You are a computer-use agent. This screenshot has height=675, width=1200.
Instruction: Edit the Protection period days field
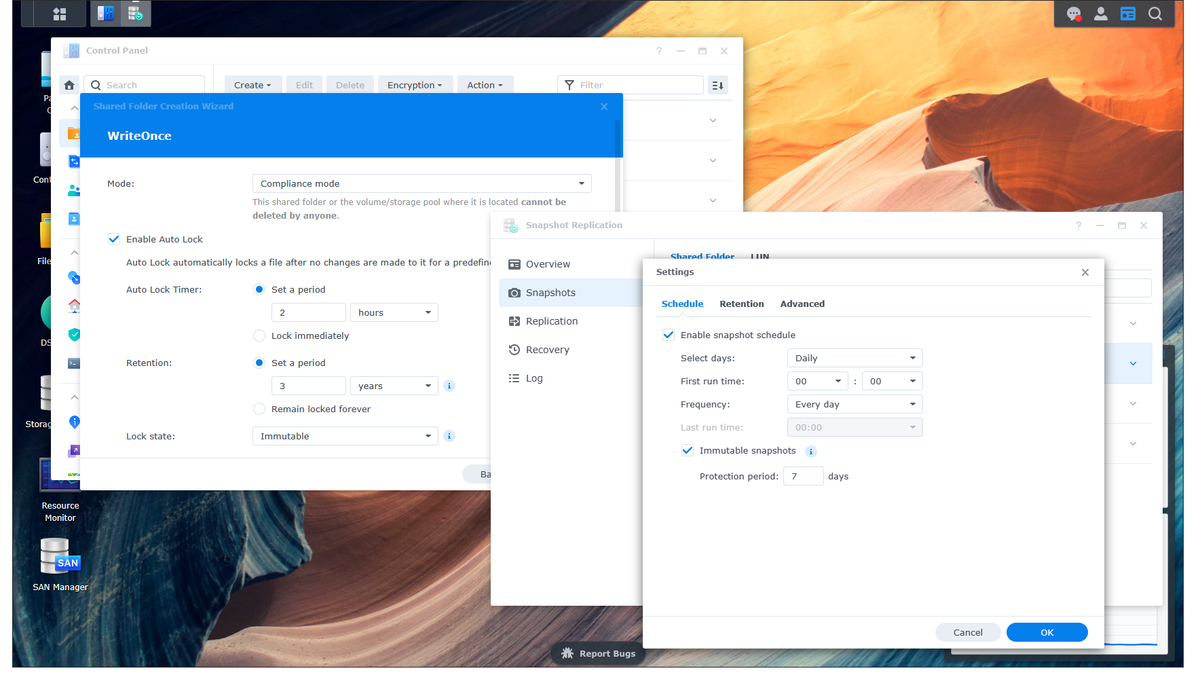[x=803, y=476]
